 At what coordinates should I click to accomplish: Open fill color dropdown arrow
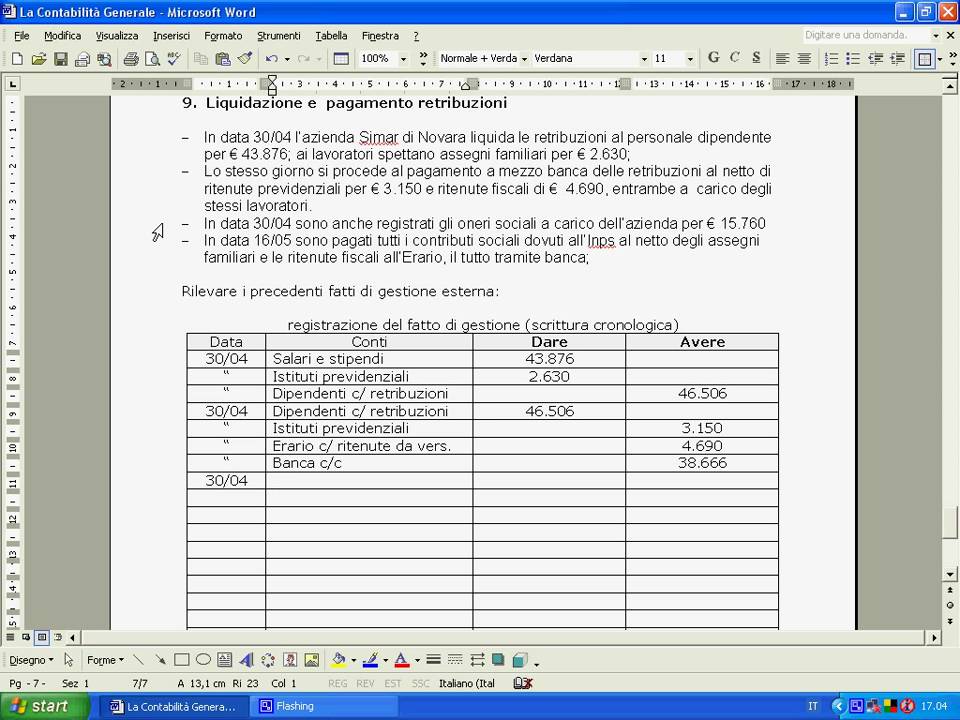pos(353,660)
